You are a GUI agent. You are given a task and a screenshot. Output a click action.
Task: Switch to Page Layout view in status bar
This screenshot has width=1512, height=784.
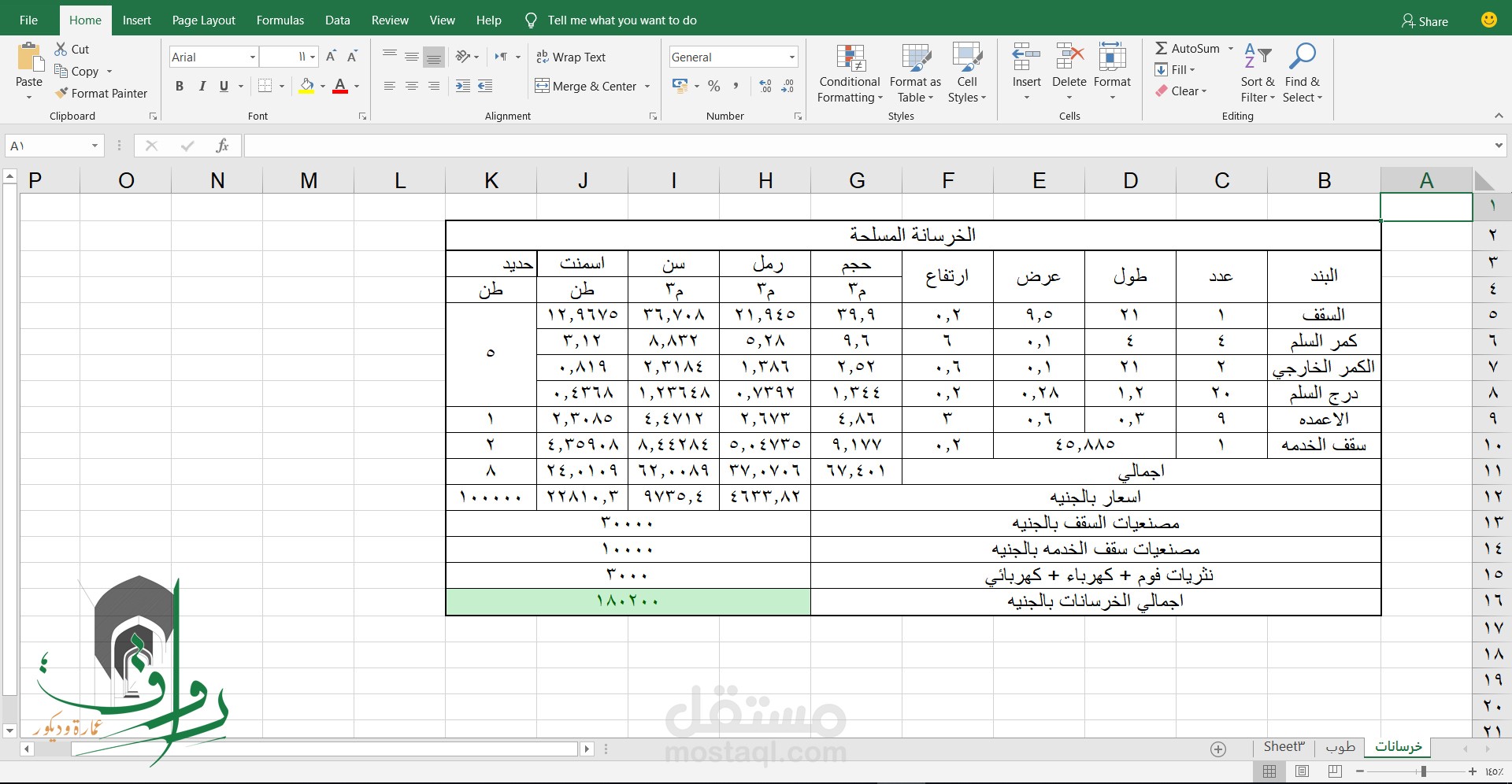click(x=1302, y=771)
